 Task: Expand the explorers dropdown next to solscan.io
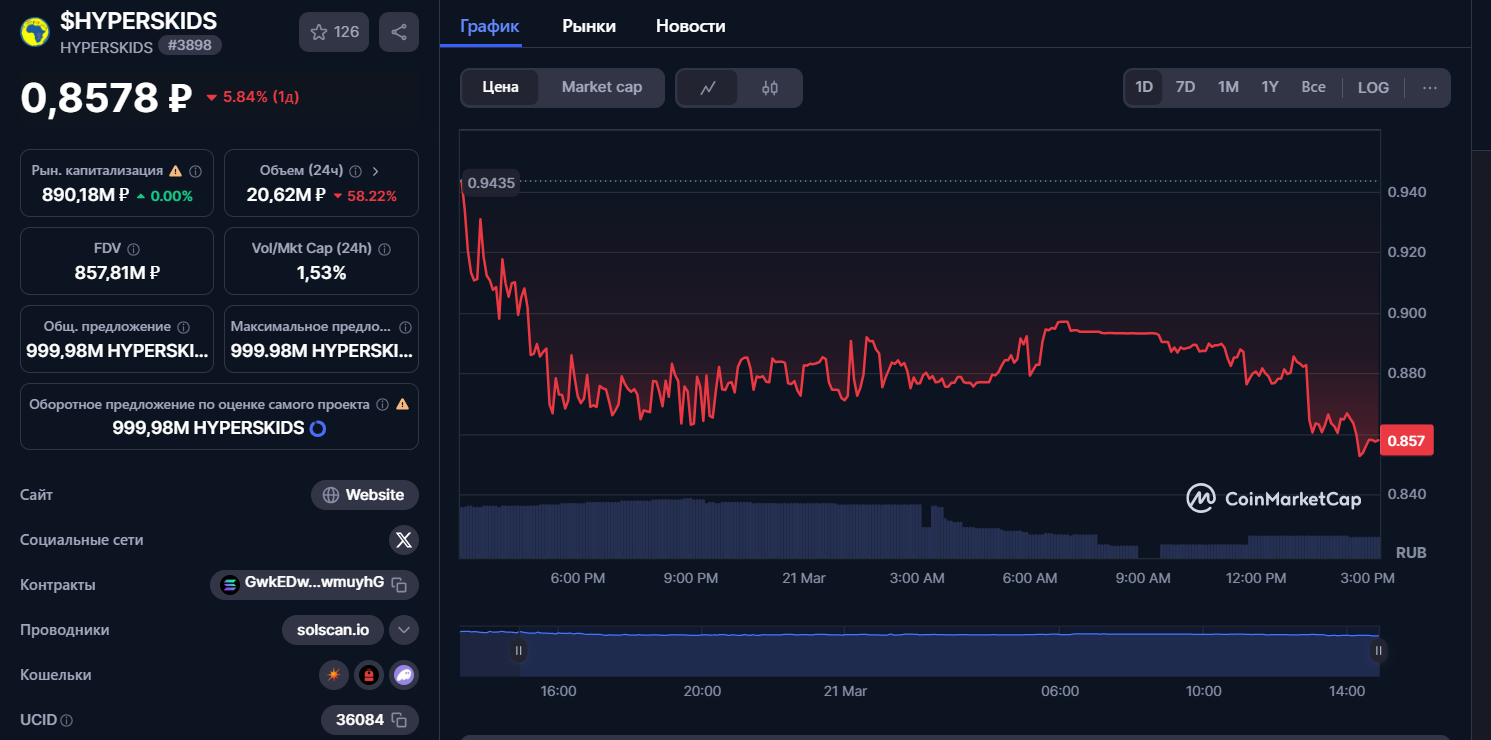[x=404, y=630]
